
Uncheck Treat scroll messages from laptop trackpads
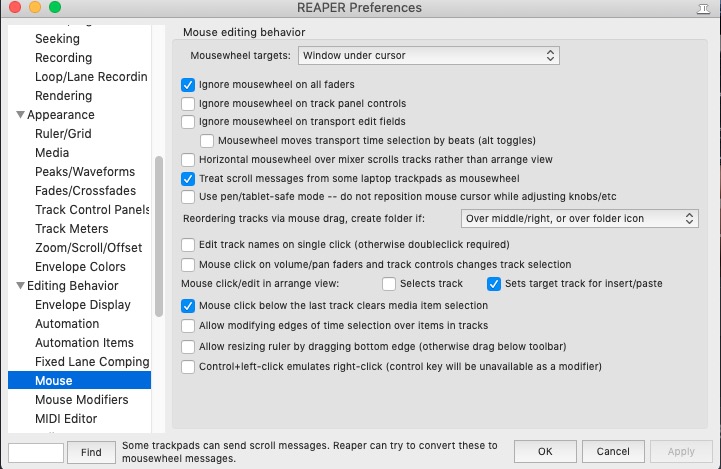coord(188,178)
